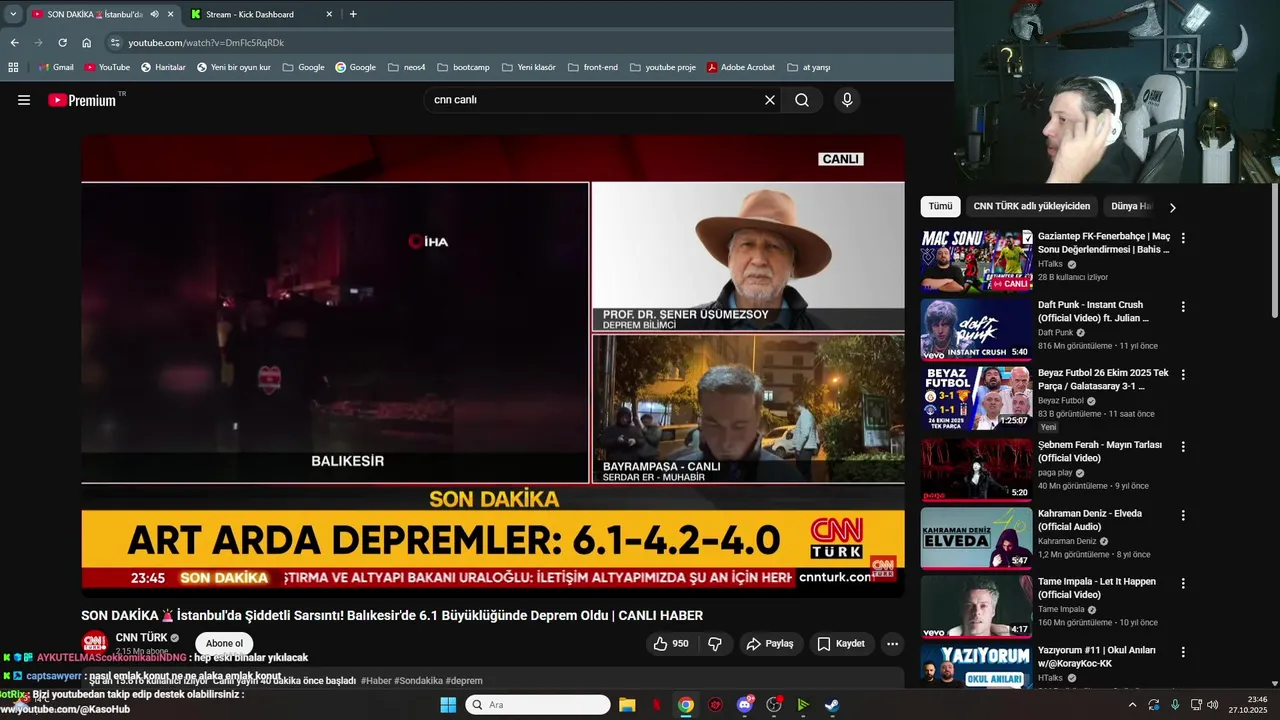The image size is (1280, 720).
Task: Open the Yeni bir oyun kur bookmark
Action: 233,67
